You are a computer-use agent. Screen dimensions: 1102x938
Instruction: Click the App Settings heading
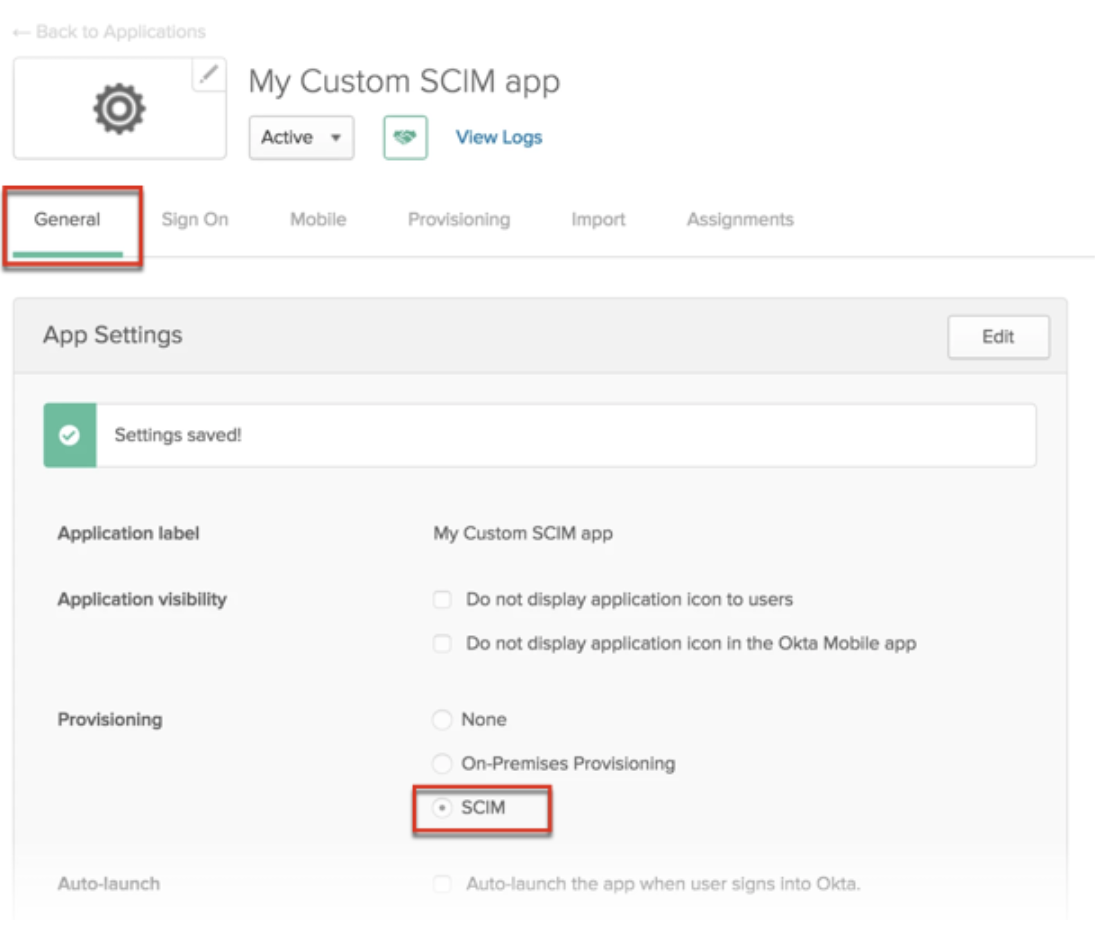tap(112, 335)
